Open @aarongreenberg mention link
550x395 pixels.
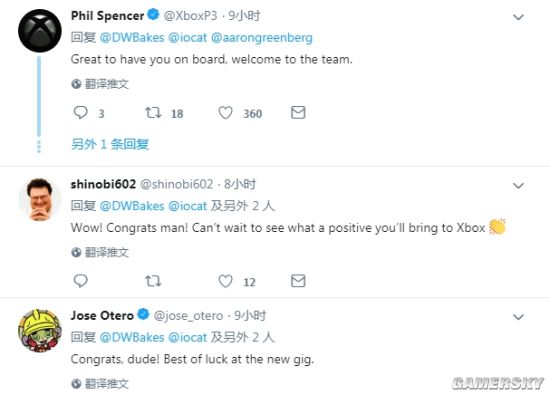click(x=262, y=38)
